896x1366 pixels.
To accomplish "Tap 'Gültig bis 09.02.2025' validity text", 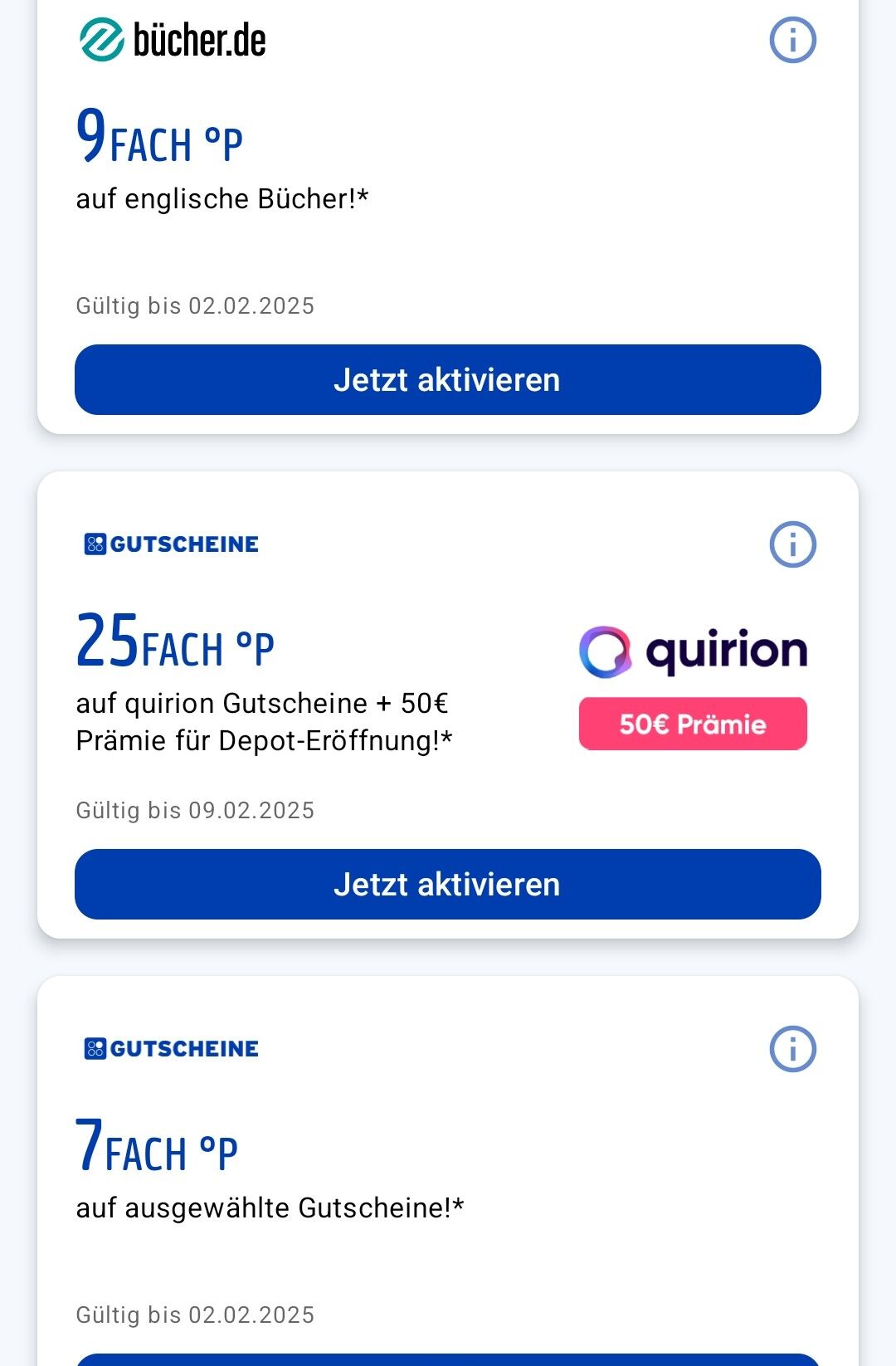I will pyautogui.click(x=195, y=811).
